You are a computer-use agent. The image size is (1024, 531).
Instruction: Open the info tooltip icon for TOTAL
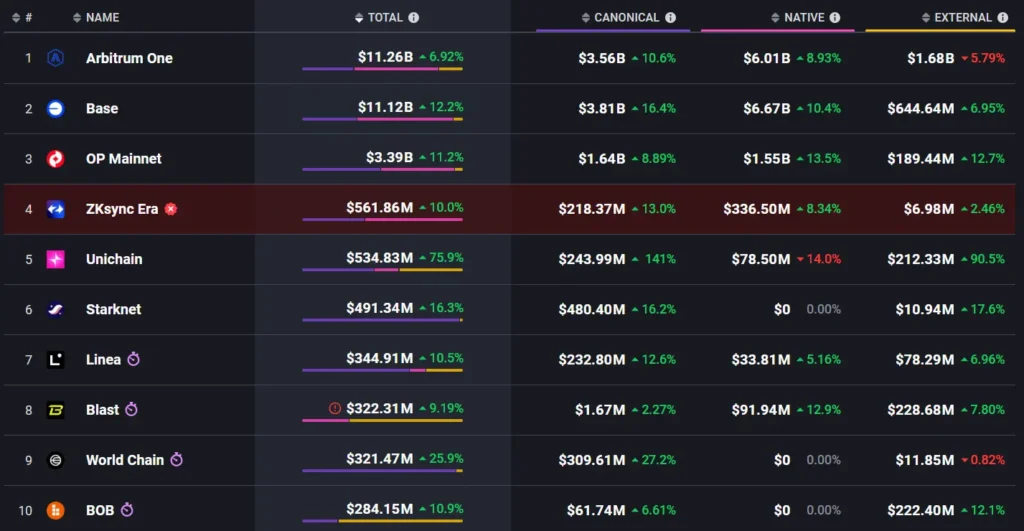tap(413, 18)
